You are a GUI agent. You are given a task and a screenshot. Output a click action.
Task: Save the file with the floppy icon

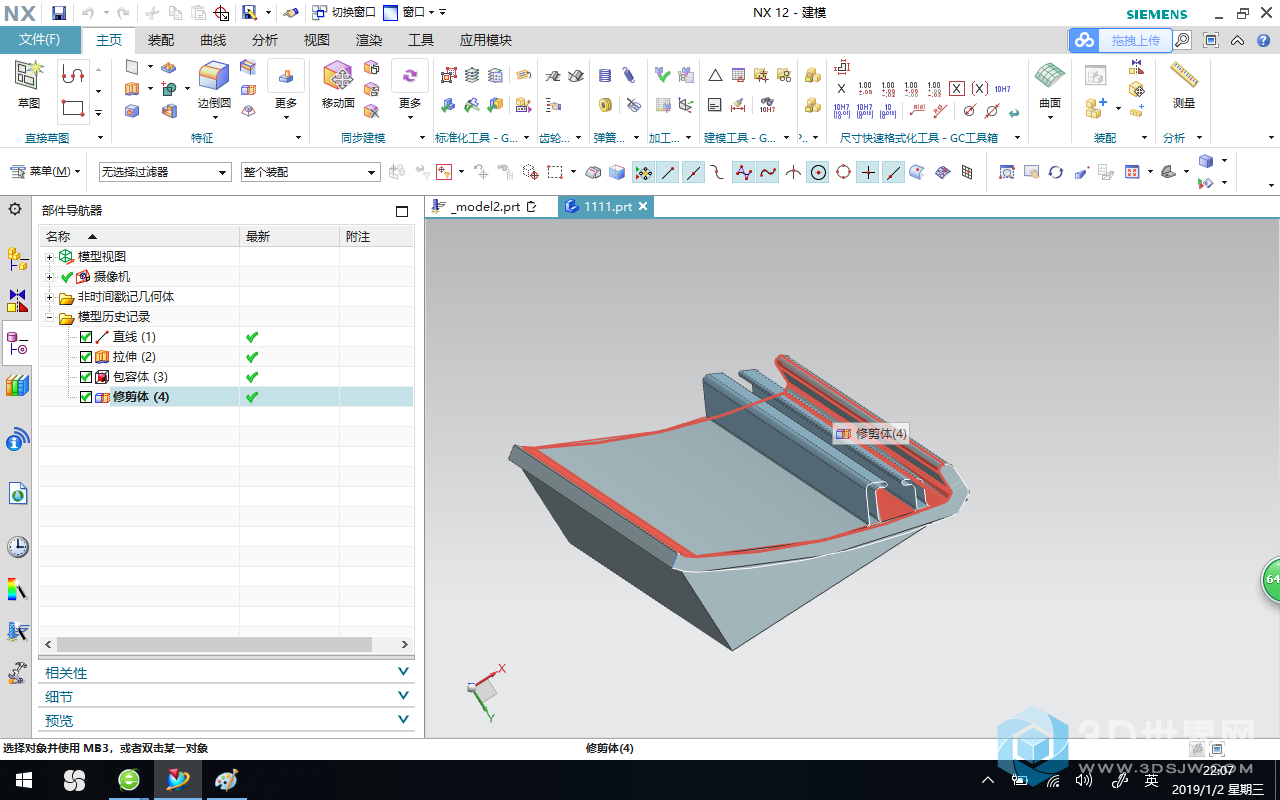[59, 13]
